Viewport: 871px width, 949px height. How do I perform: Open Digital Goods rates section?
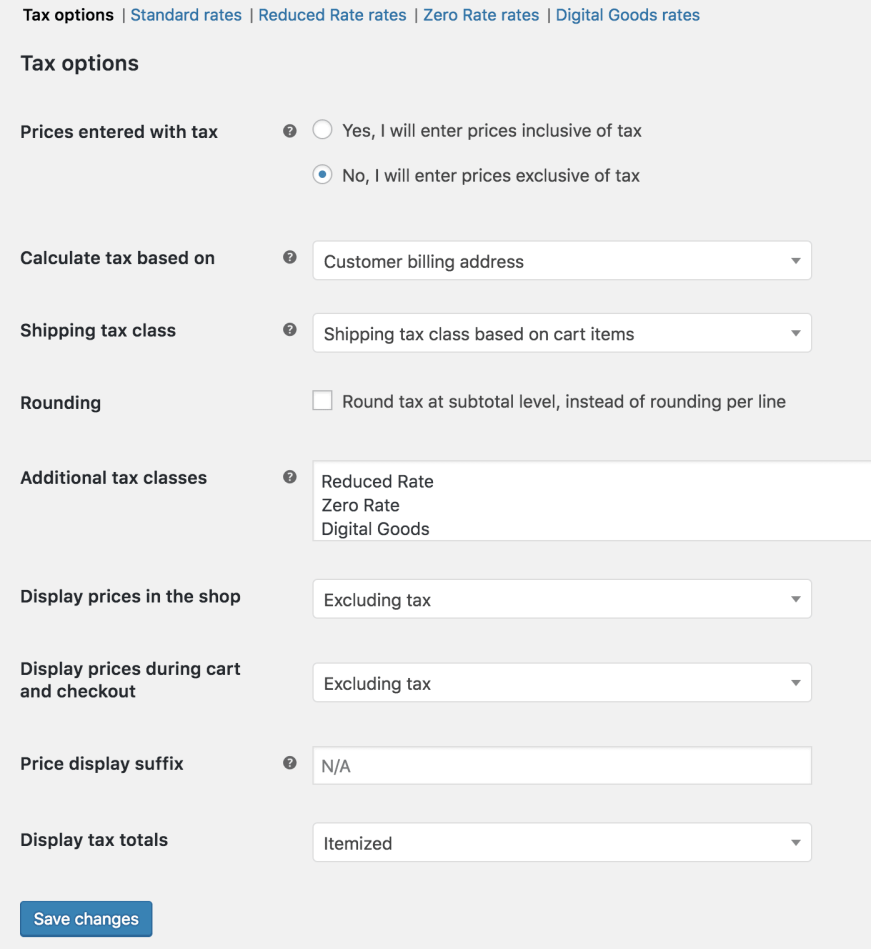(627, 15)
